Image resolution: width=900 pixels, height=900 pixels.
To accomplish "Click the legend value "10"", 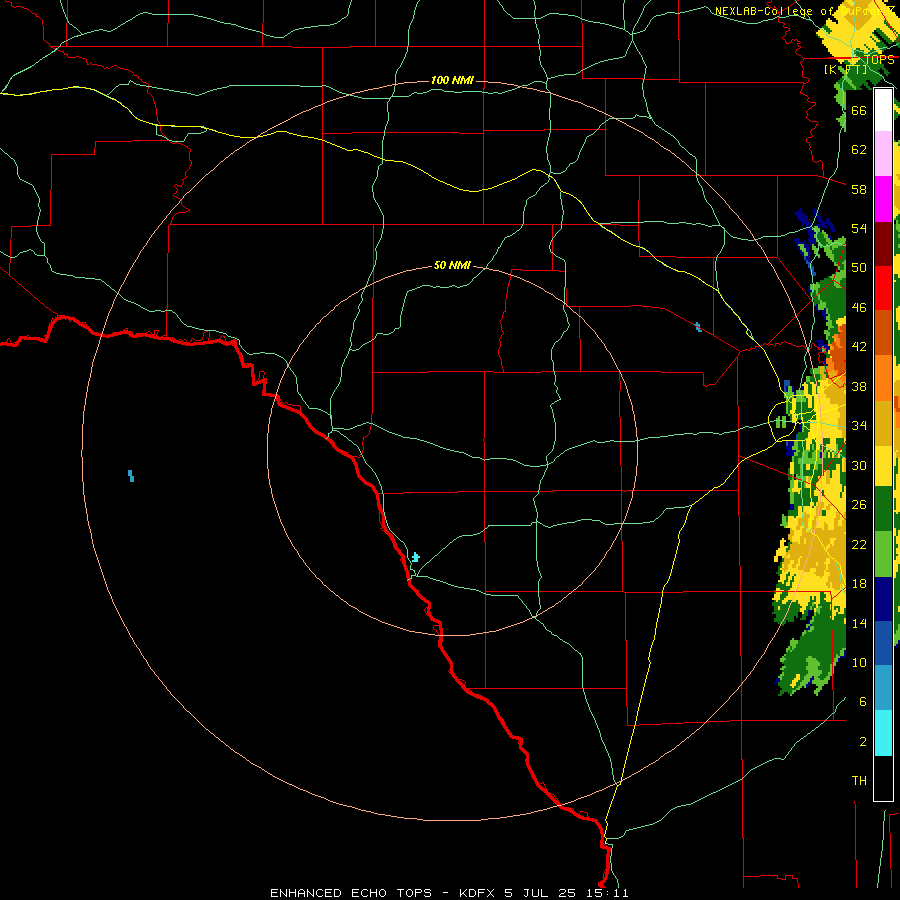I will coord(859,662).
